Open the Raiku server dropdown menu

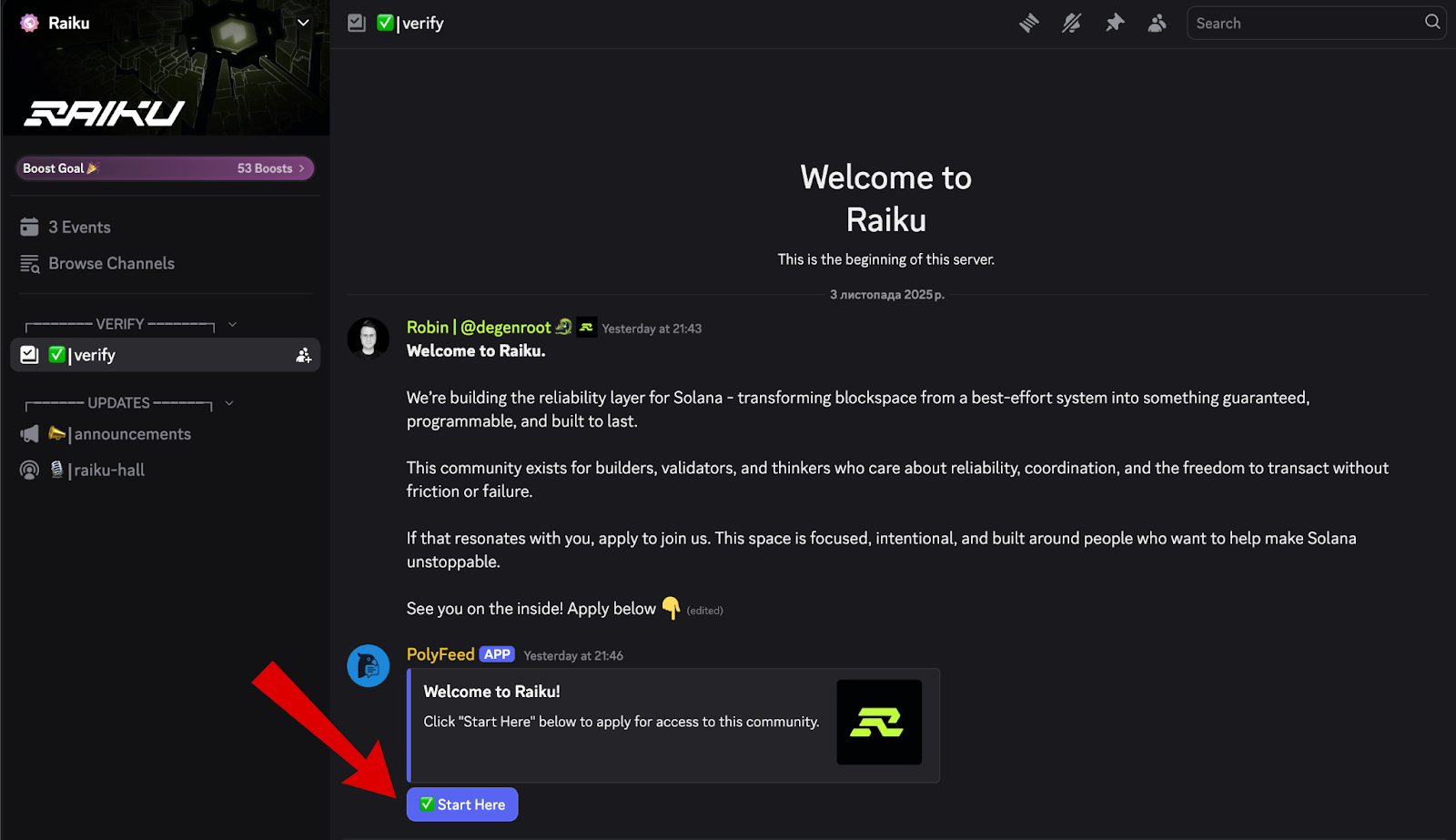point(303,23)
